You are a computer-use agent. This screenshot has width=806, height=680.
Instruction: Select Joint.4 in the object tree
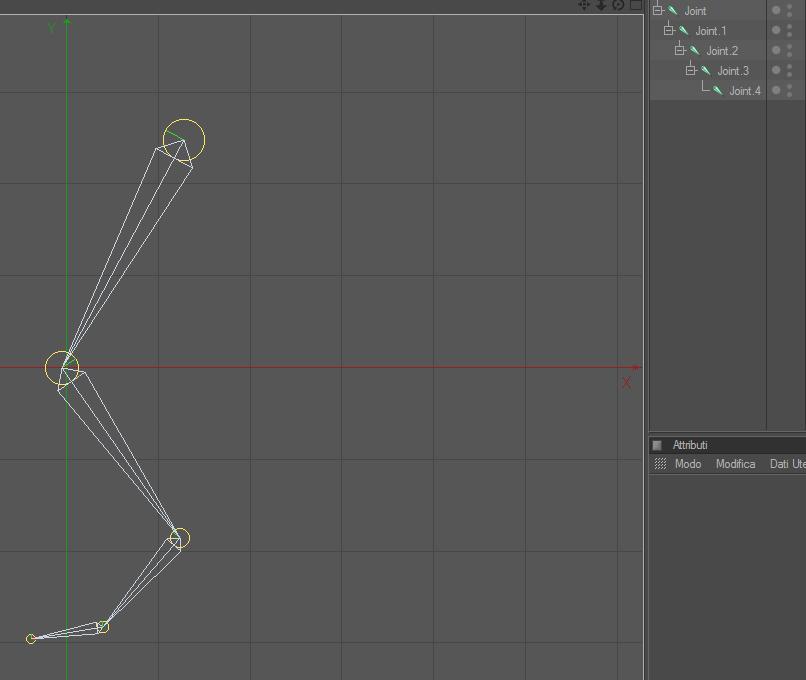pyautogui.click(x=745, y=91)
